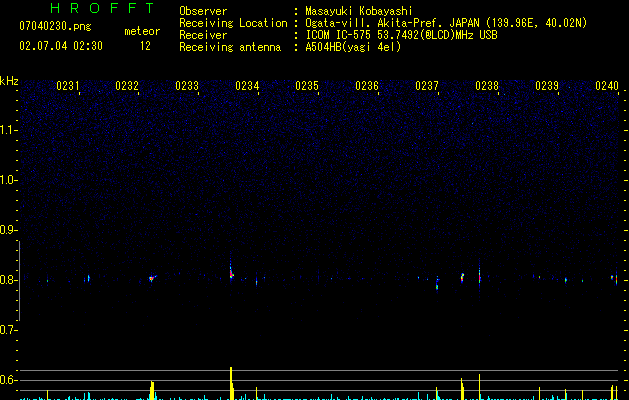Click the 0231 time marker
The image size is (629, 400).
coord(67,86)
